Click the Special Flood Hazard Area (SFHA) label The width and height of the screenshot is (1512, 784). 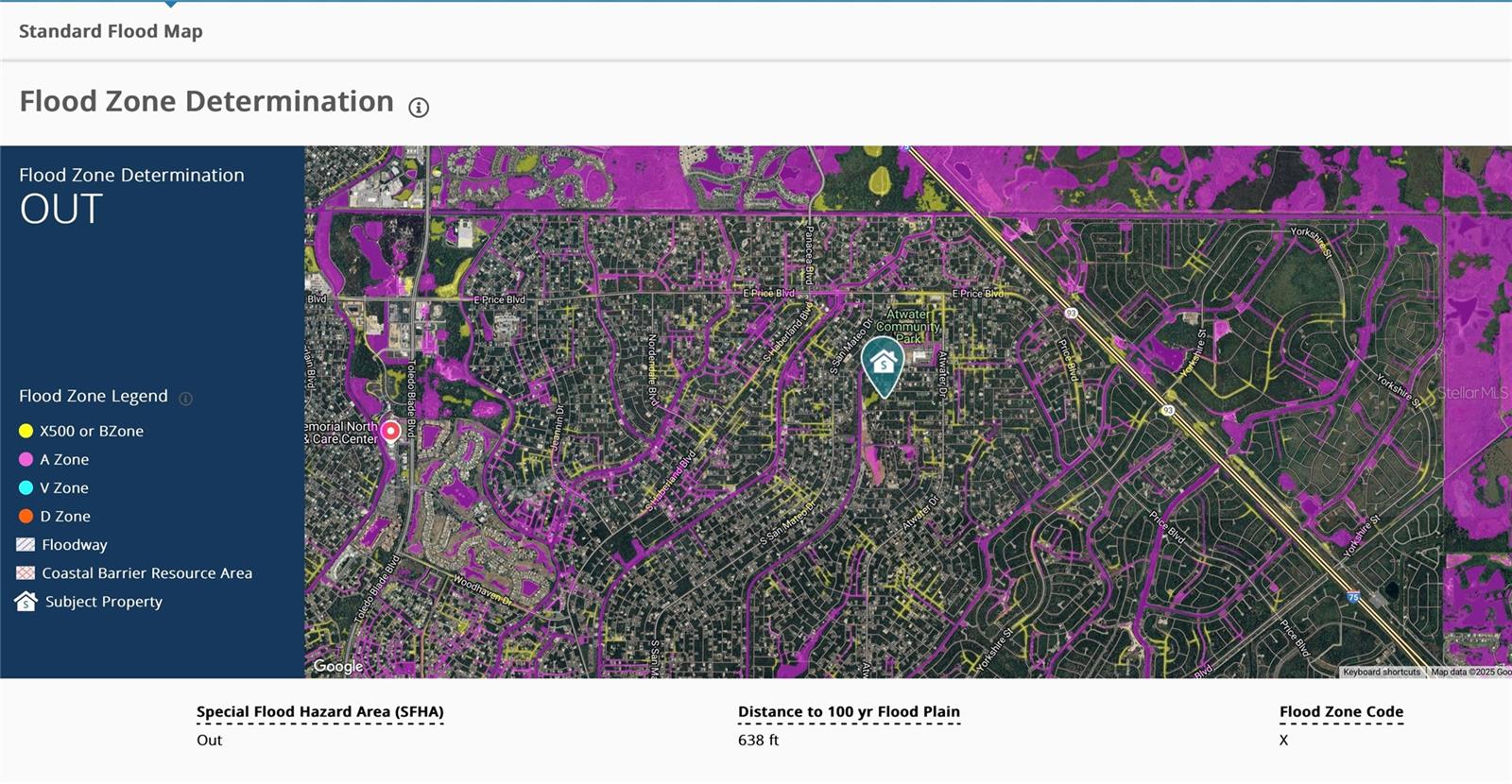click(320, 711)
